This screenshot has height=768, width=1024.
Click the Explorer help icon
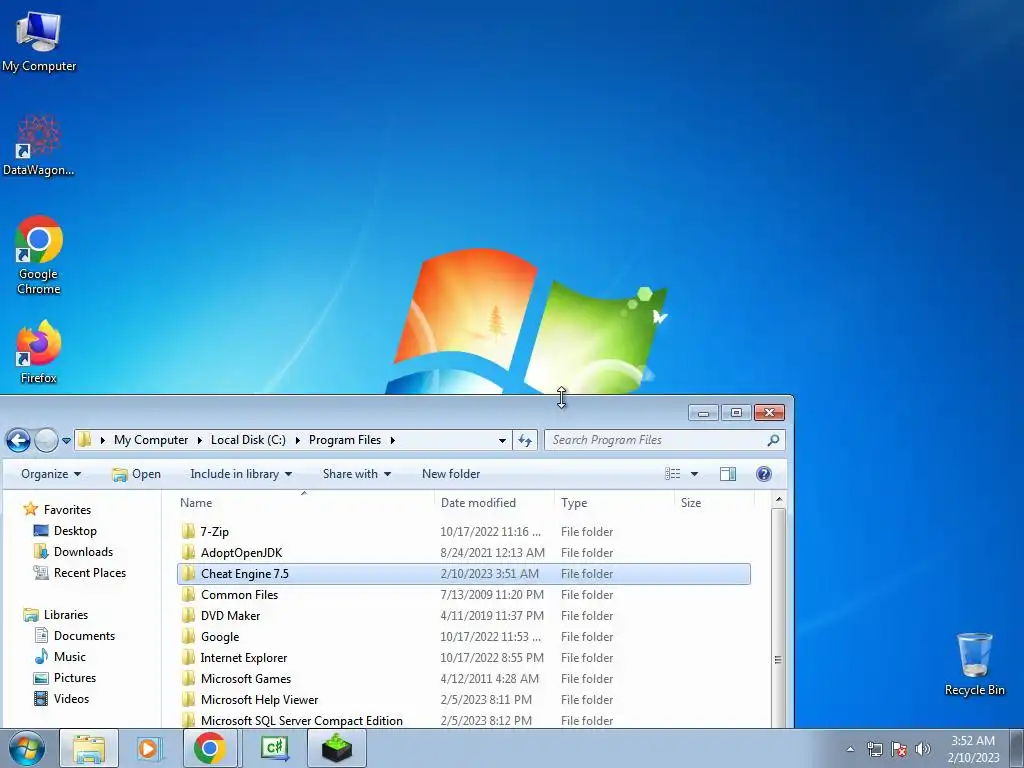763,474
